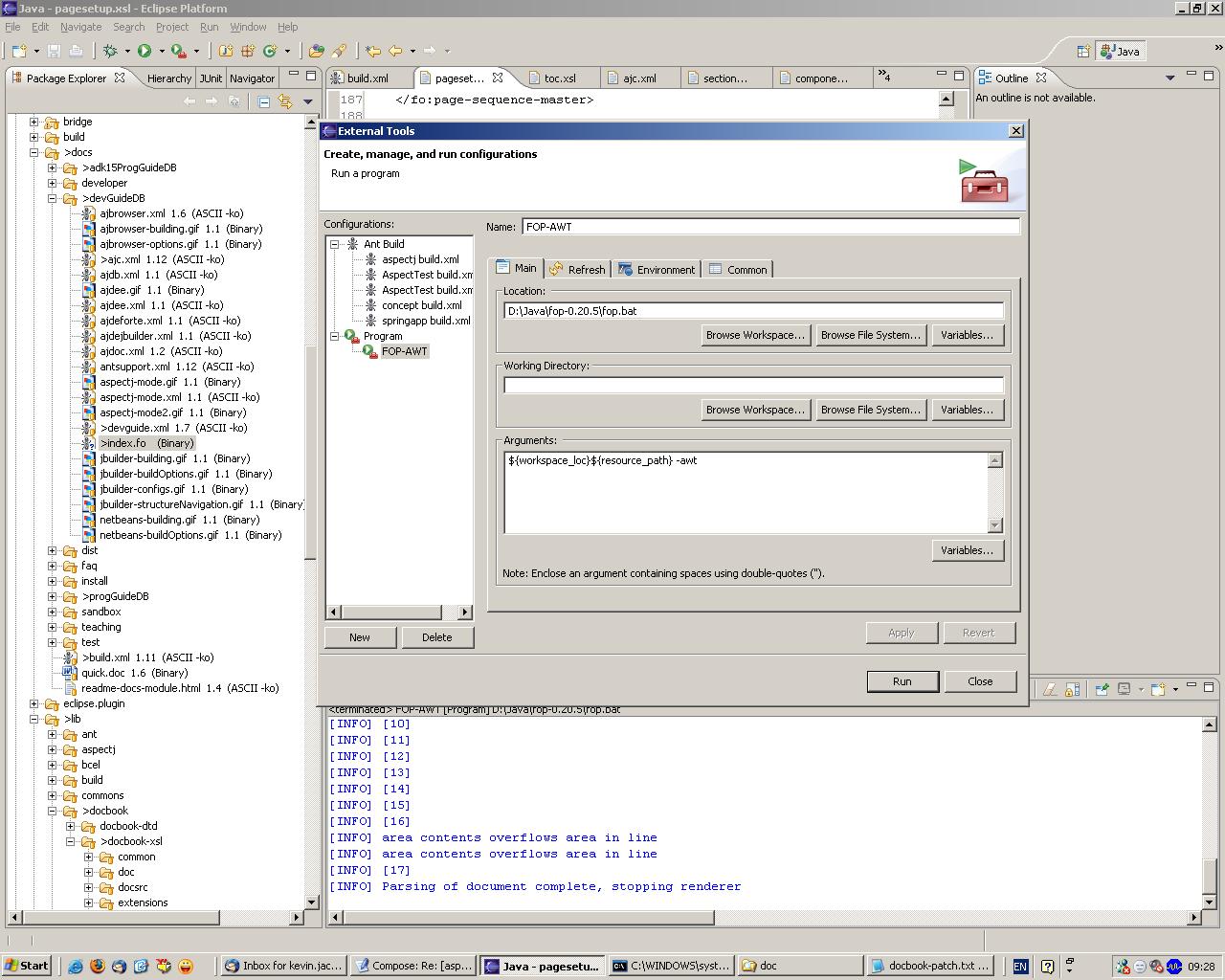1225x980 pixels.
Task: Click the External Tools toolbar icon
Action: 179,51
